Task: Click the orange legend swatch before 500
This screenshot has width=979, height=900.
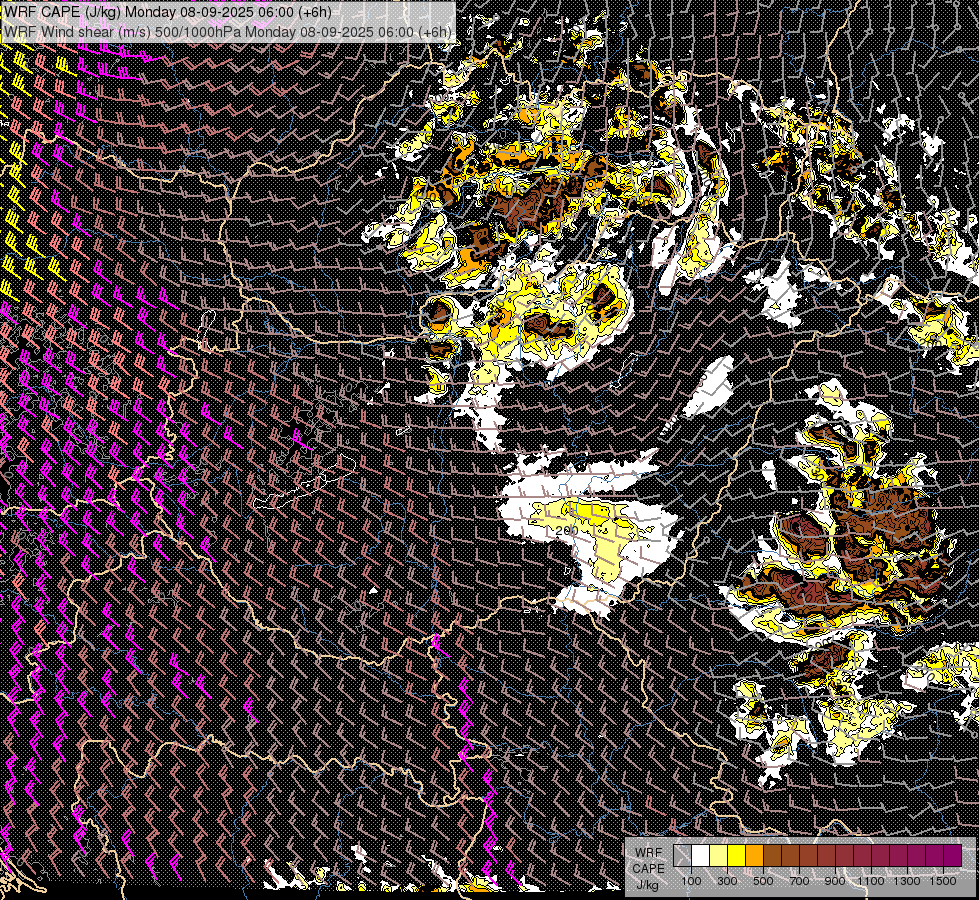Action: coord(754,856)
